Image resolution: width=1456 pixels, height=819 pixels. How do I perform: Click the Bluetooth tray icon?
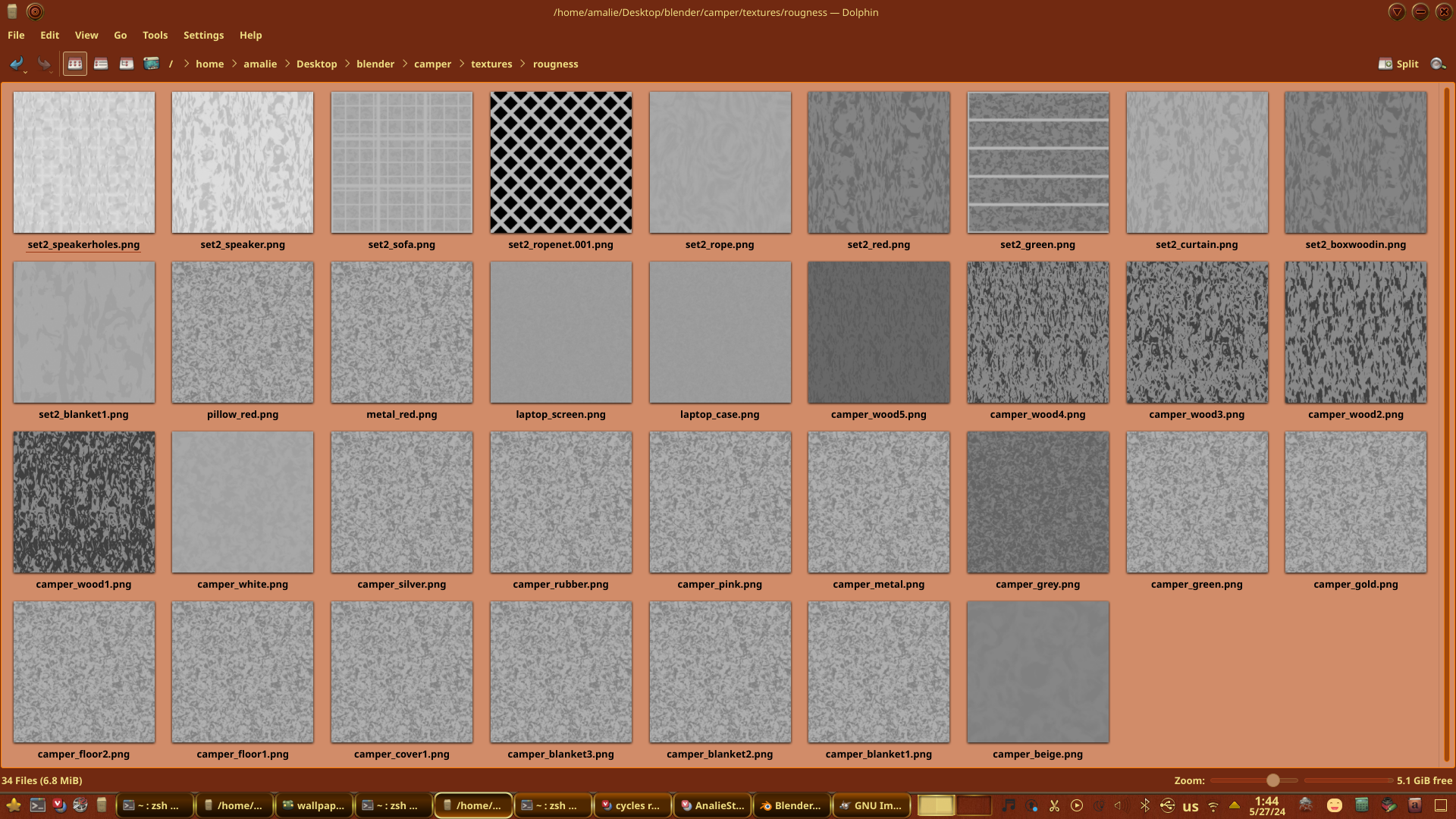(1145, 805)
